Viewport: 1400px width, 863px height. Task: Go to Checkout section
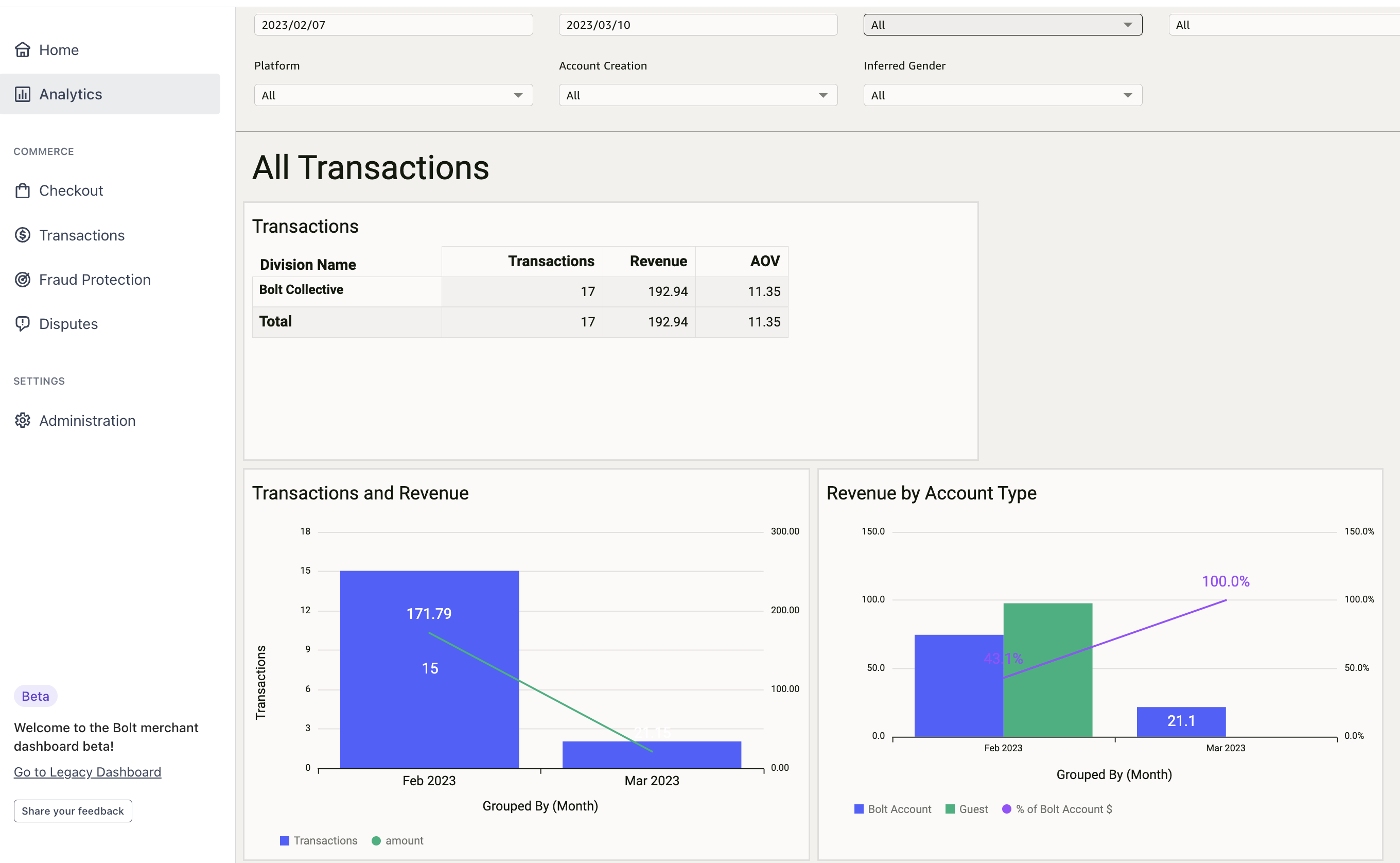click(x=110, y=191)
